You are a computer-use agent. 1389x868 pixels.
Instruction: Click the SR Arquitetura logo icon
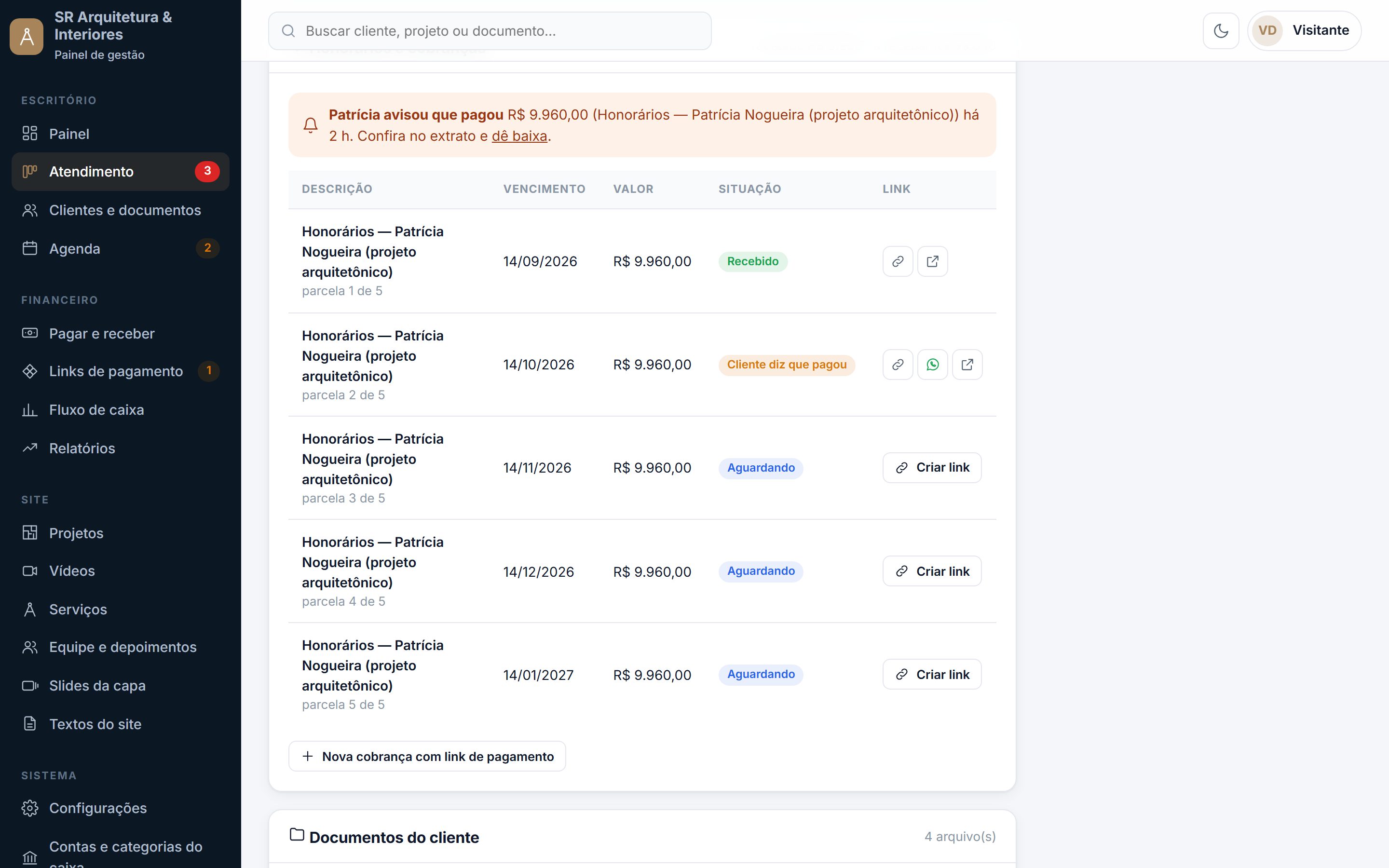point(27,36)
